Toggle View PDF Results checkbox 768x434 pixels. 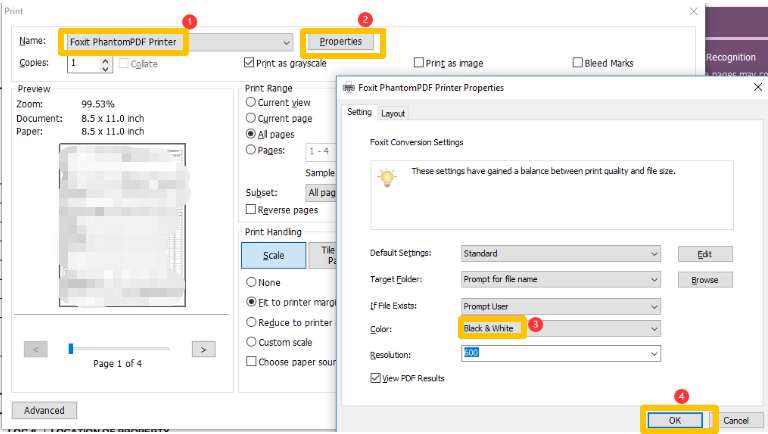coord(376,378)
